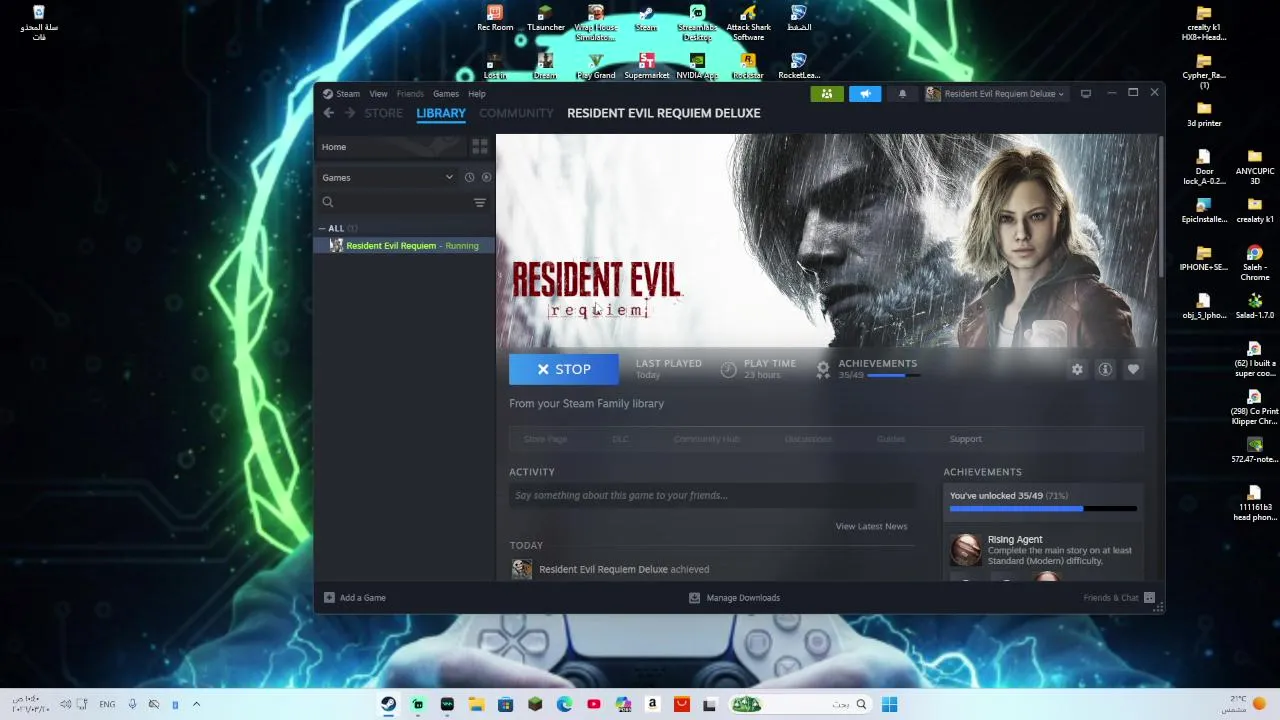The width and height of the screenshot is (1280, 720).
Task: Open NVIDIA App desktop shortcut
Action: (697, 66)
